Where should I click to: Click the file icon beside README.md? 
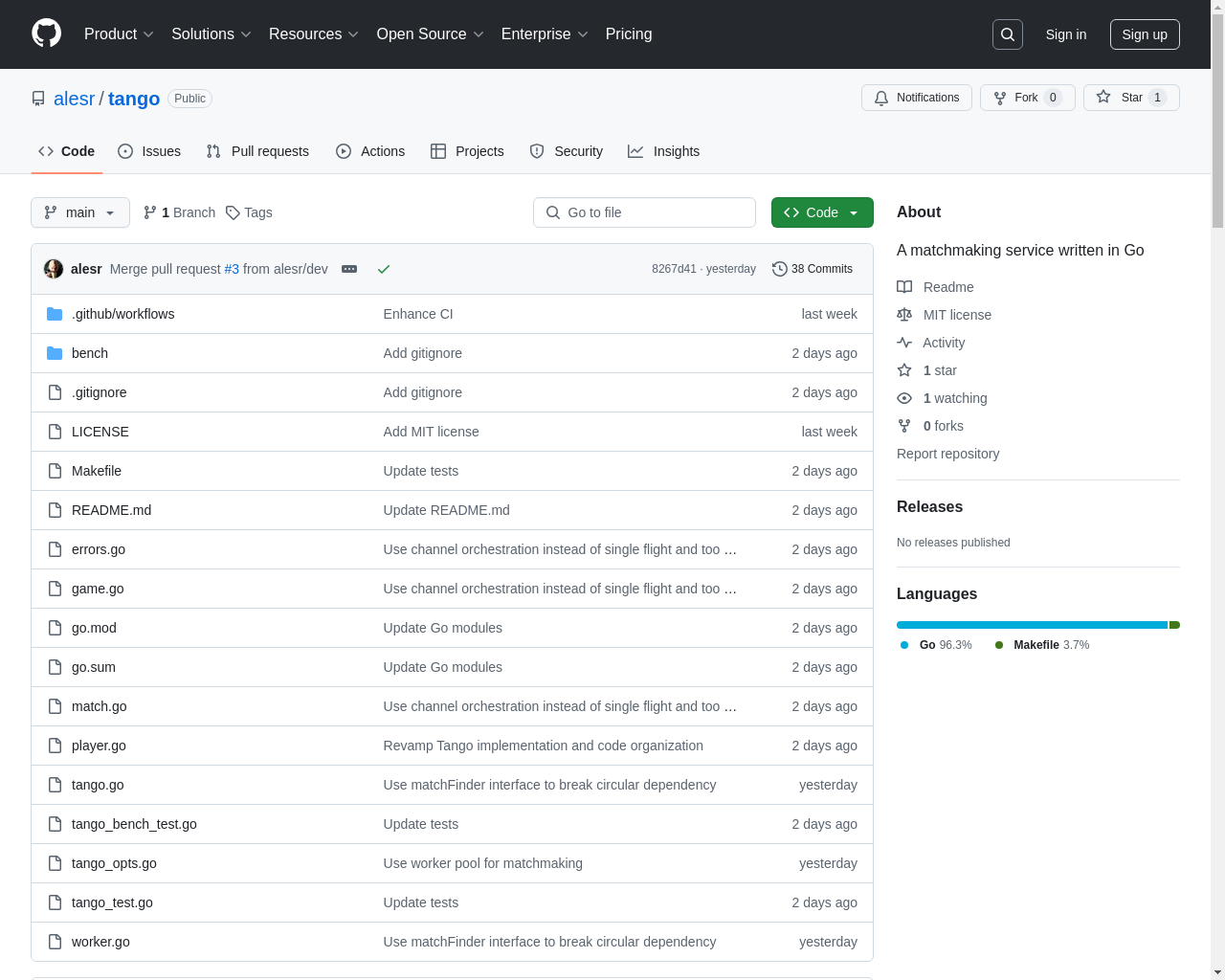click(x=55, y=510)
